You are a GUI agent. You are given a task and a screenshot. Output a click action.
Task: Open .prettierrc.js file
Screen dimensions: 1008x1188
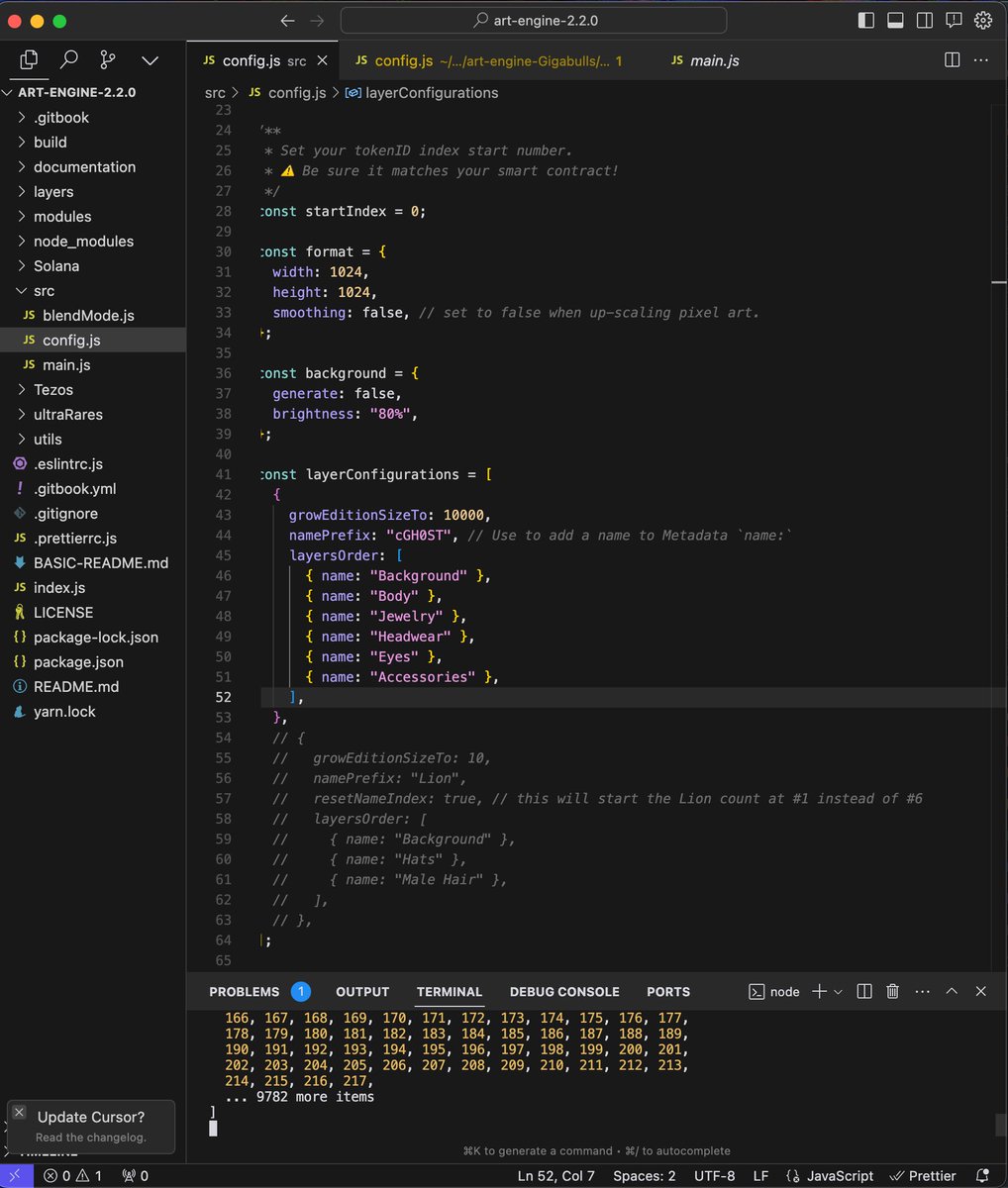pyautogui.click(x=93, y=538)
